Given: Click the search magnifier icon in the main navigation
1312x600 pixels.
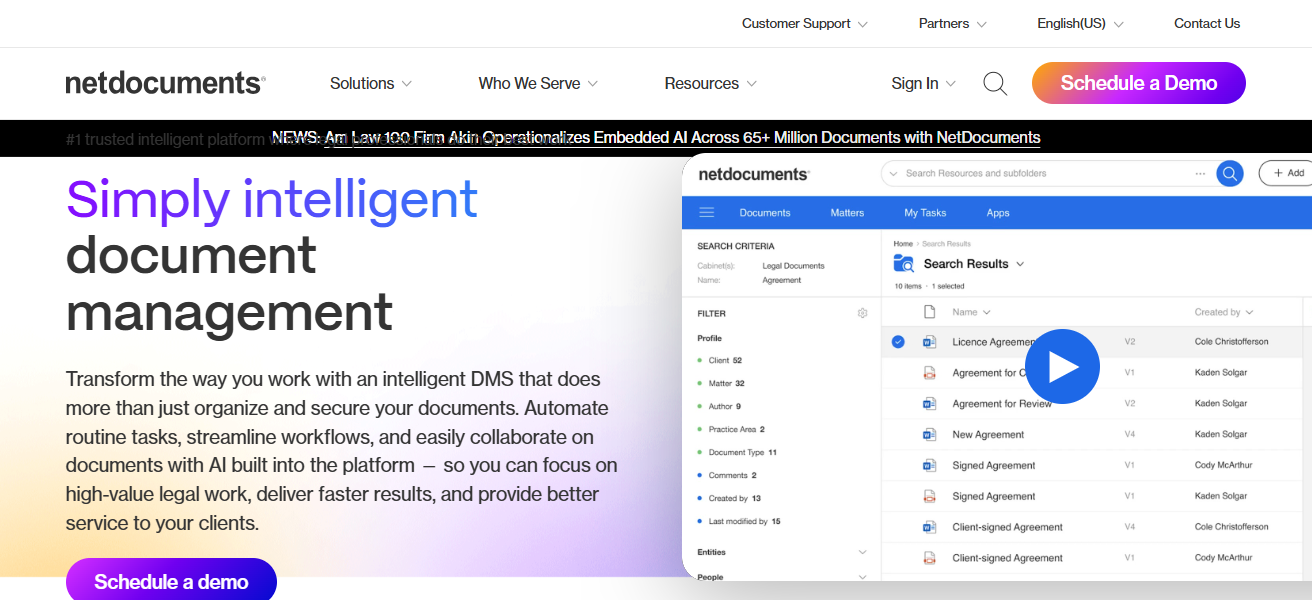Looking at the screenshot, I should pos(995,84).
